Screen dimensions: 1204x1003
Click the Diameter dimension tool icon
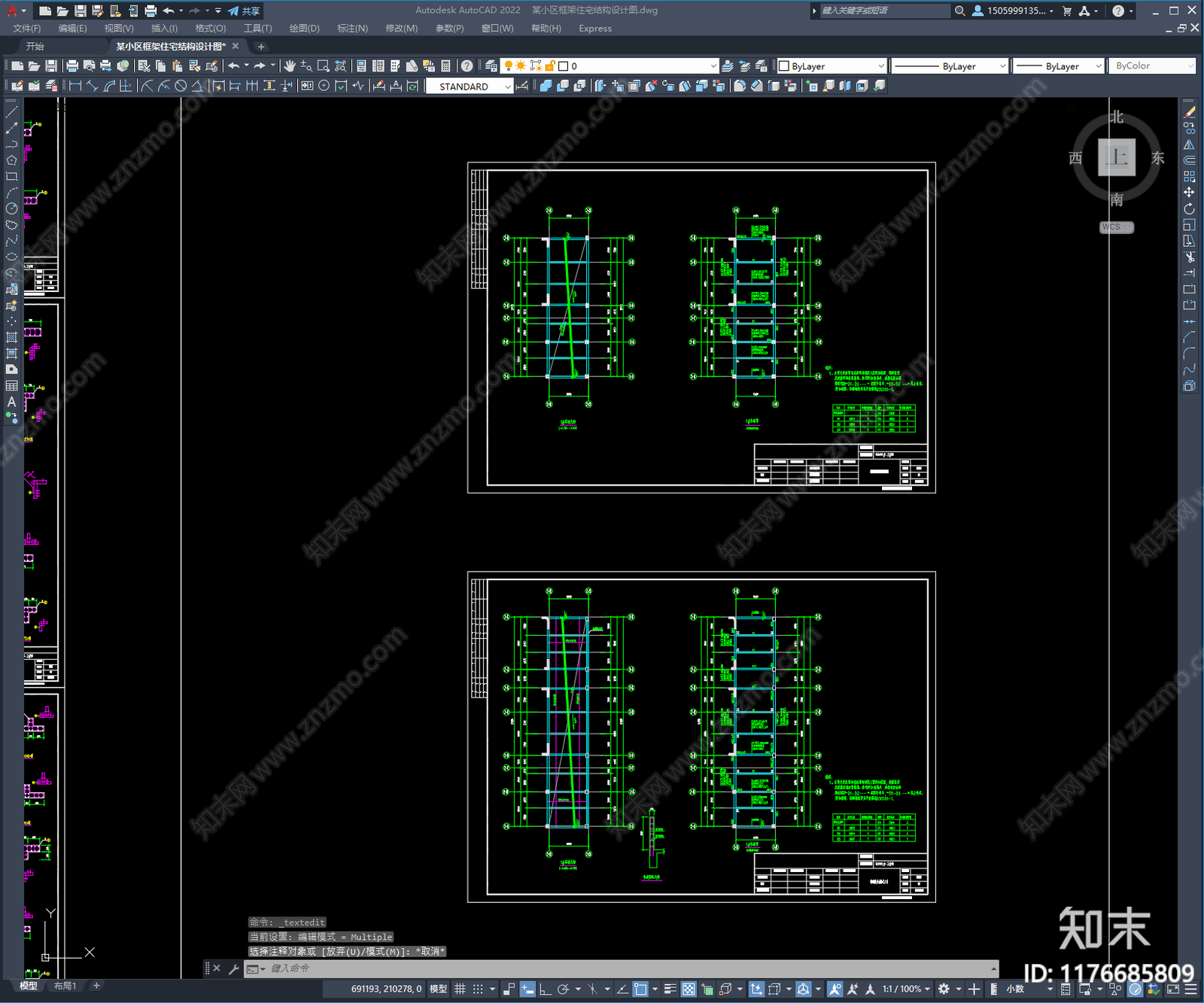(x=181, y=86)
